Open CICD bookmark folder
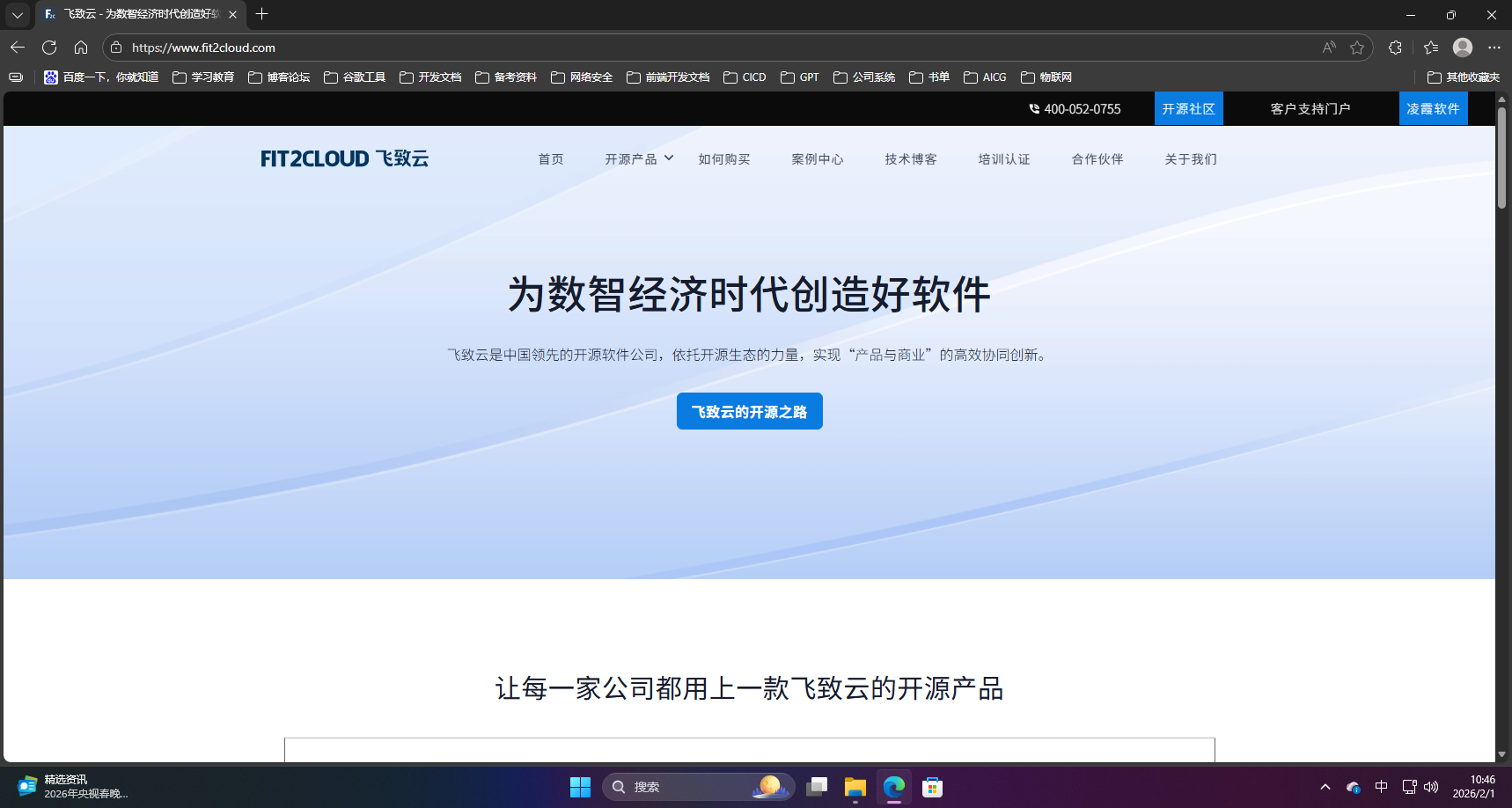Screen dimensions: 1512x808 tap(745, 77)
